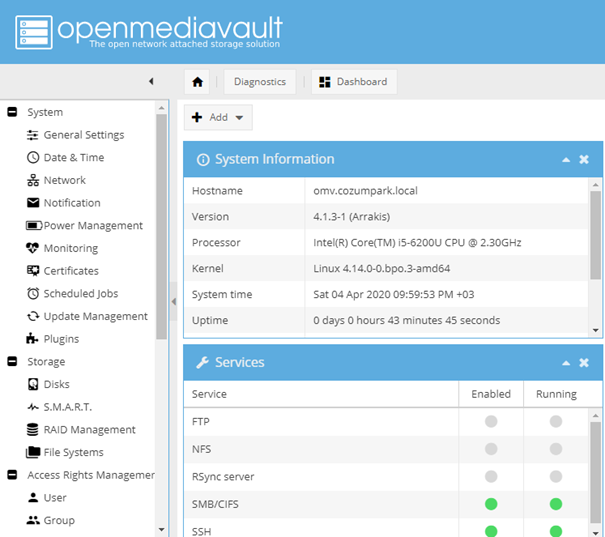Open File Systems page
This screenshot has width=605, height=537.
(73, 452)
